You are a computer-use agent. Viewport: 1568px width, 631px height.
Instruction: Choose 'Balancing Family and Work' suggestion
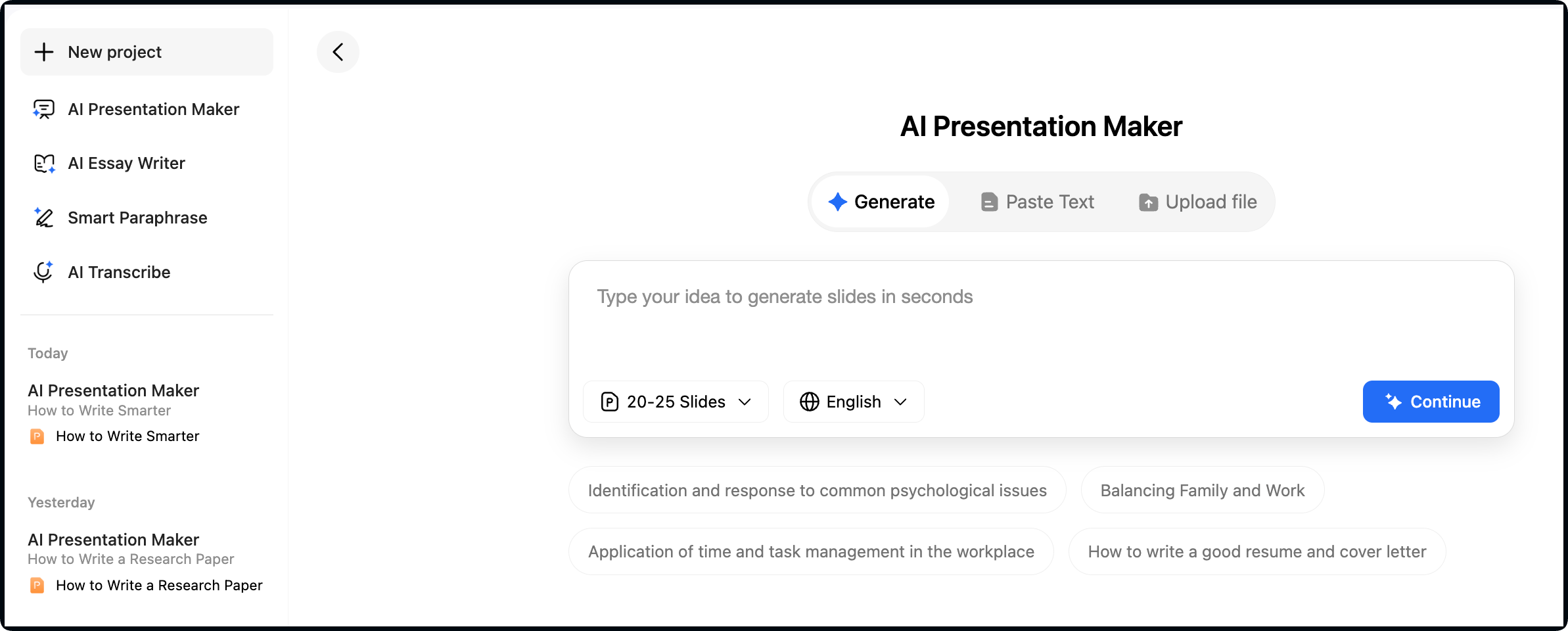coord(1202,490)
